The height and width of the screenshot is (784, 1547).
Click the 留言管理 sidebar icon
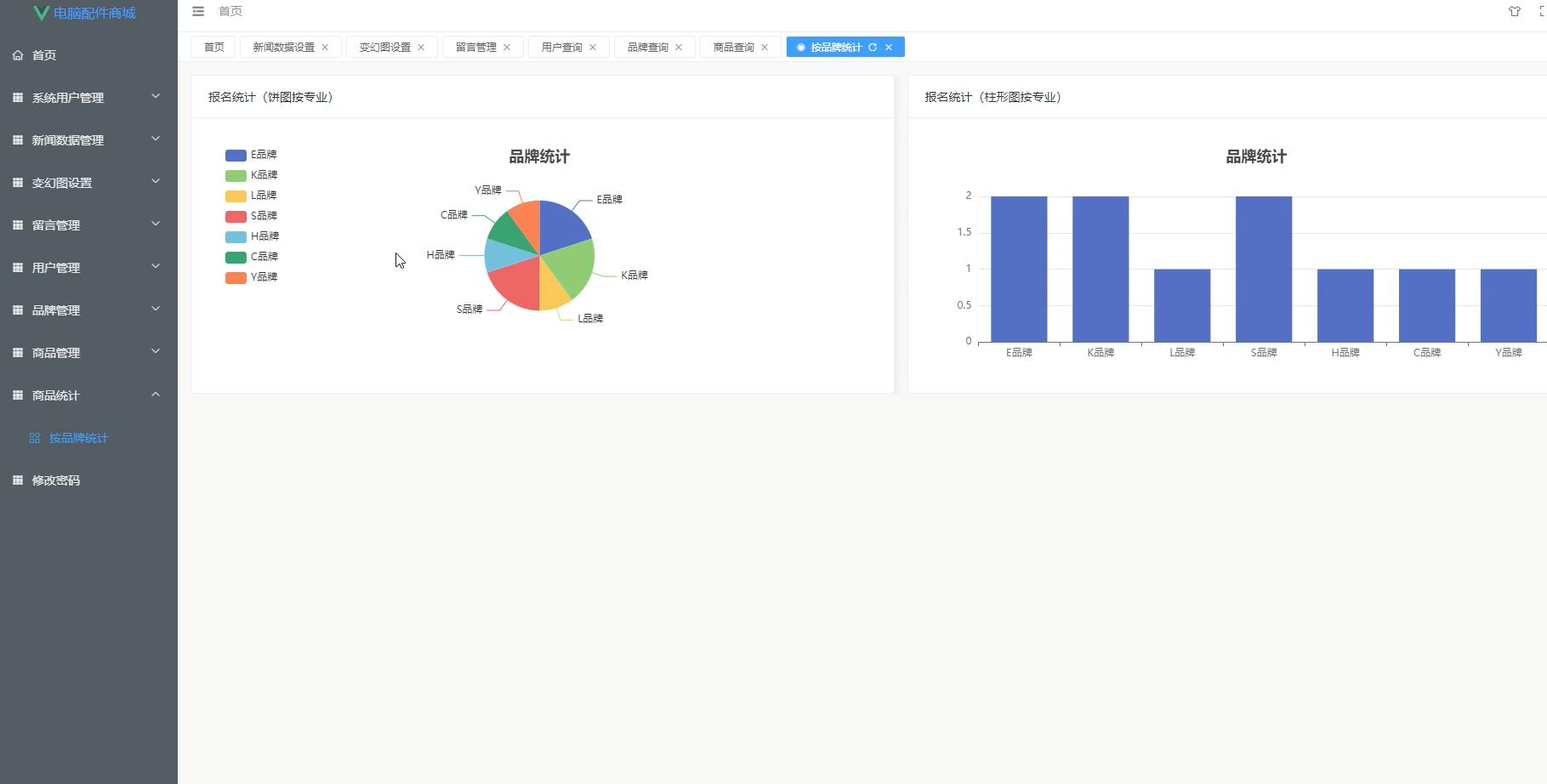pos(17,224)
